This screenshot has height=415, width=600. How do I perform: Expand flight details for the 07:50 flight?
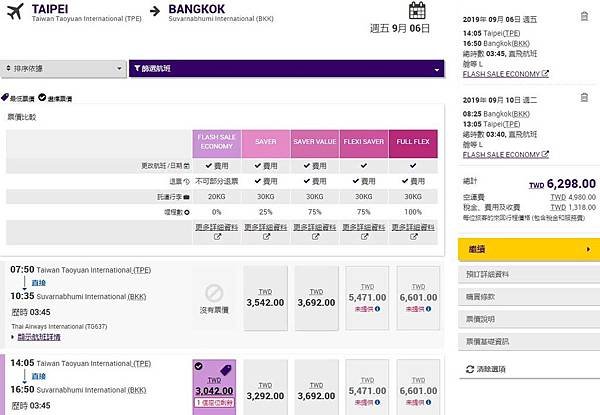click(x=39, y=337)
